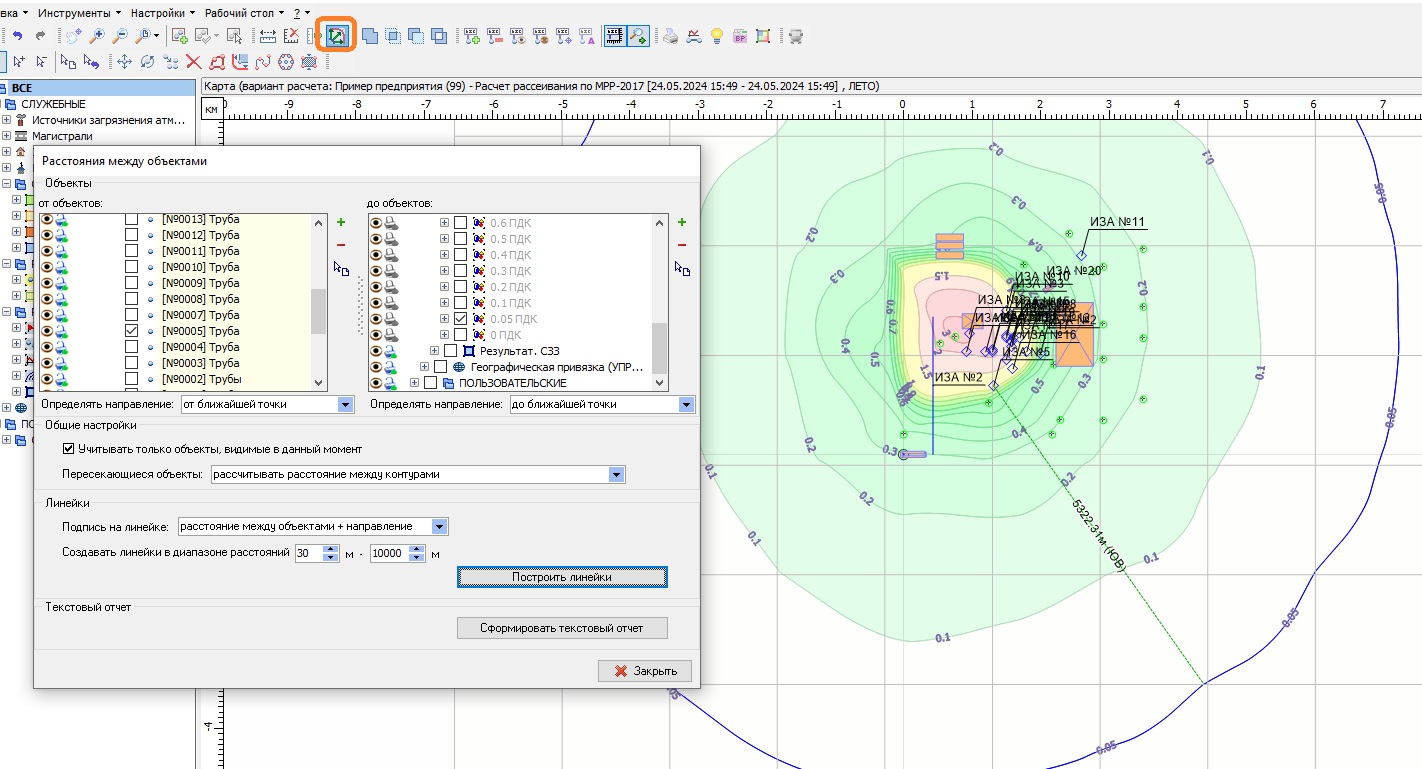1422x769 pixels.
Task: Click the red X delete tool icon
Action: click(194, 62)
